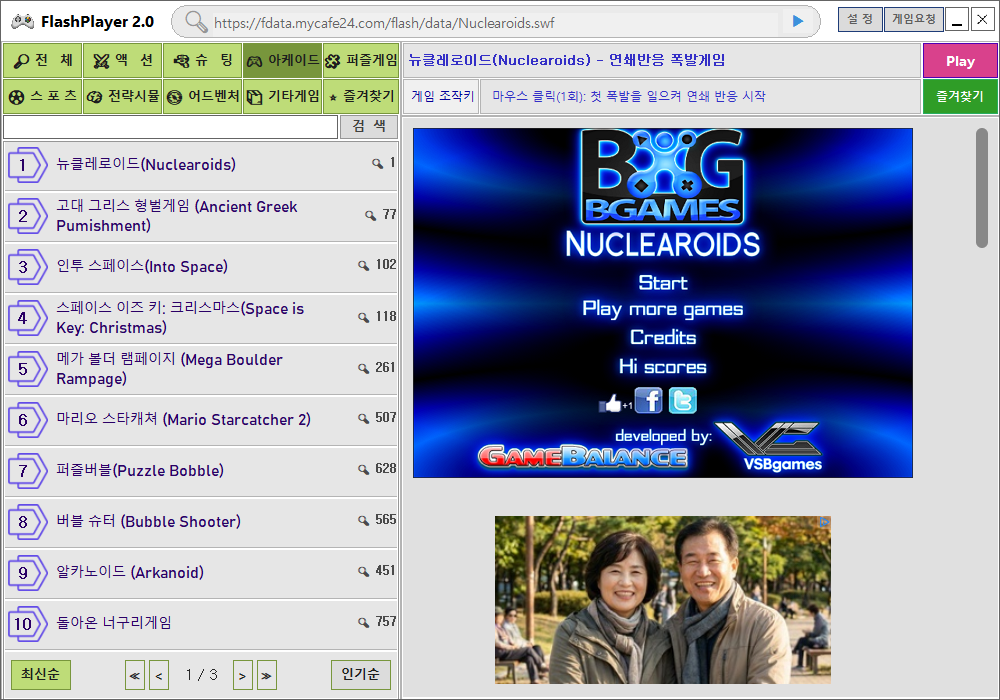Click the GameBalance logo
Viewport: 1000px width, 700px height.
click(x=583, y=457)
